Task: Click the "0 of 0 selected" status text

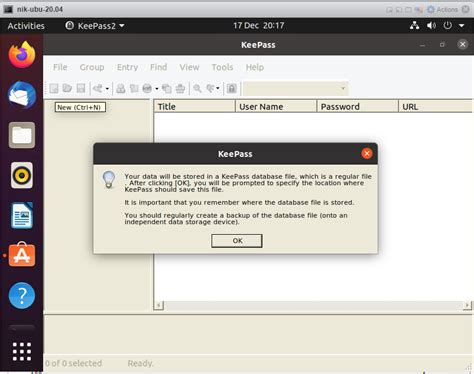Action: 73,363
